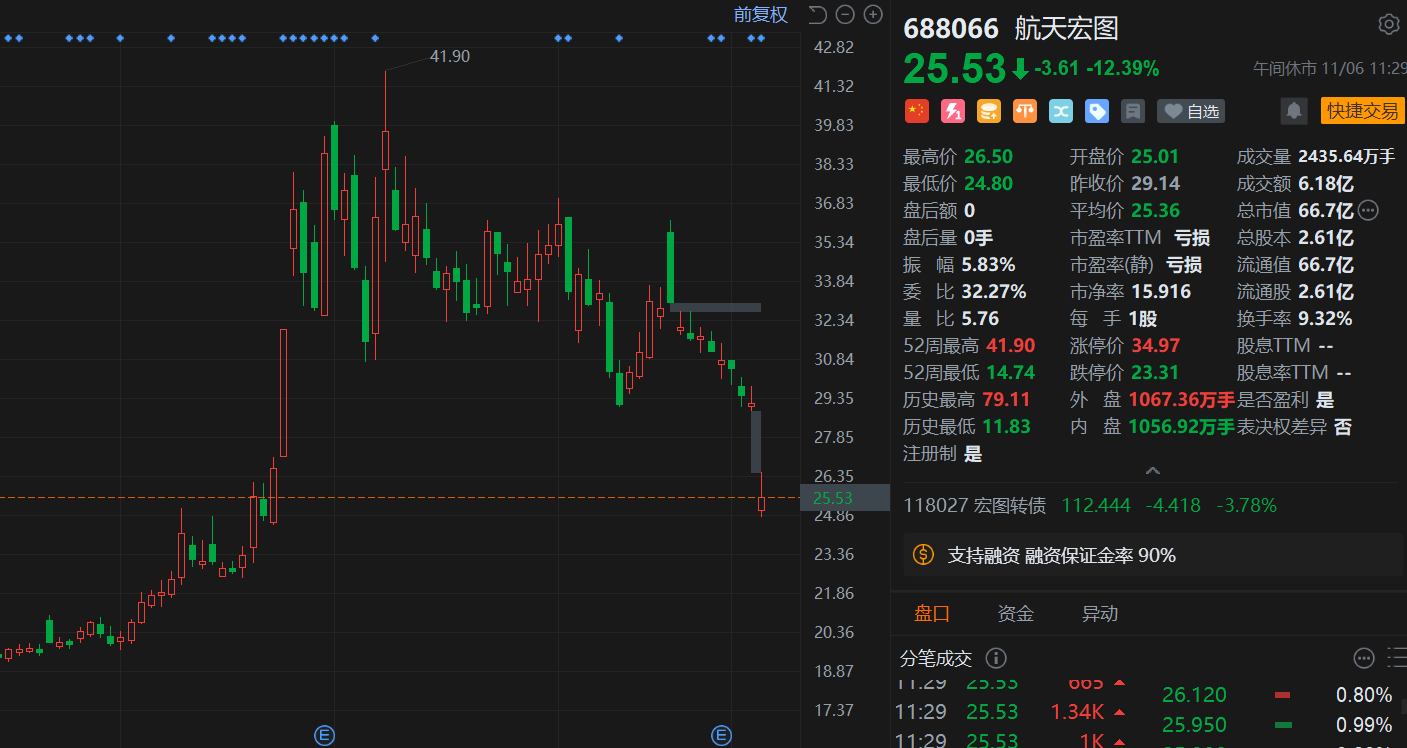Click the orange coin stack icon
1407x748 pixels.
pyautogui.click(x=989, y=111)
